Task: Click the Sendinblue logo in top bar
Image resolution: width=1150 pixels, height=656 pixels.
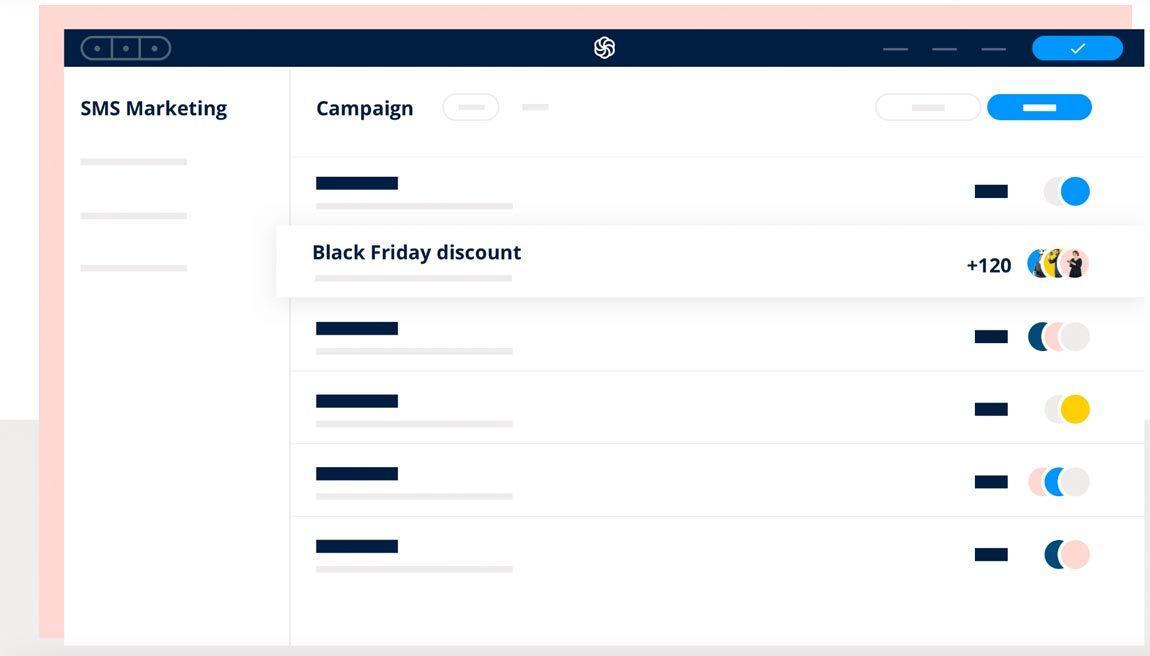Action: coord(604,48)
